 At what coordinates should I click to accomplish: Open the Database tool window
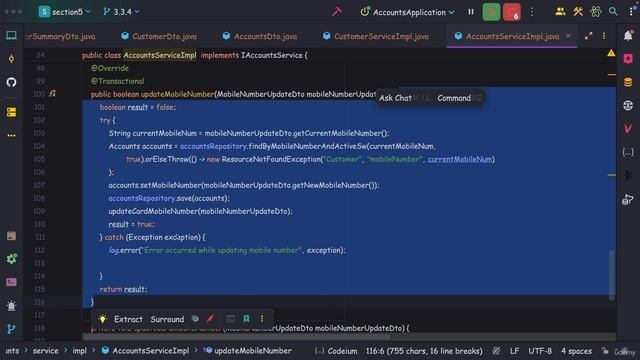(628, 82)
